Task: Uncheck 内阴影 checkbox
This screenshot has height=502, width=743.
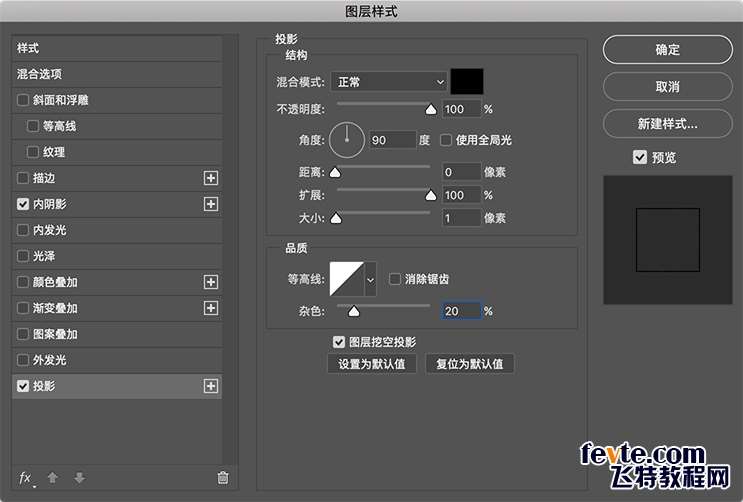Action: (23, 204)
